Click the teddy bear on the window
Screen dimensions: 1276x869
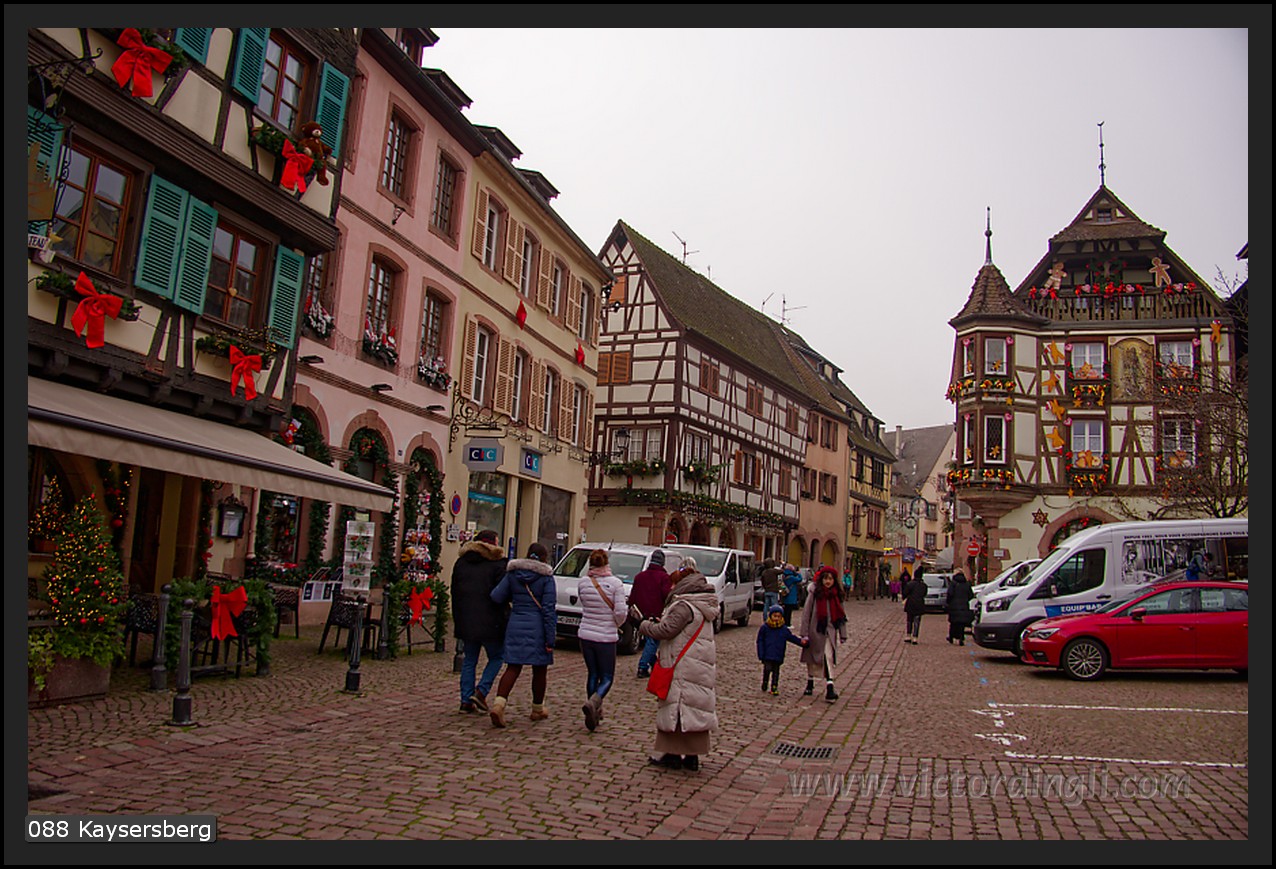coord(314,150)
